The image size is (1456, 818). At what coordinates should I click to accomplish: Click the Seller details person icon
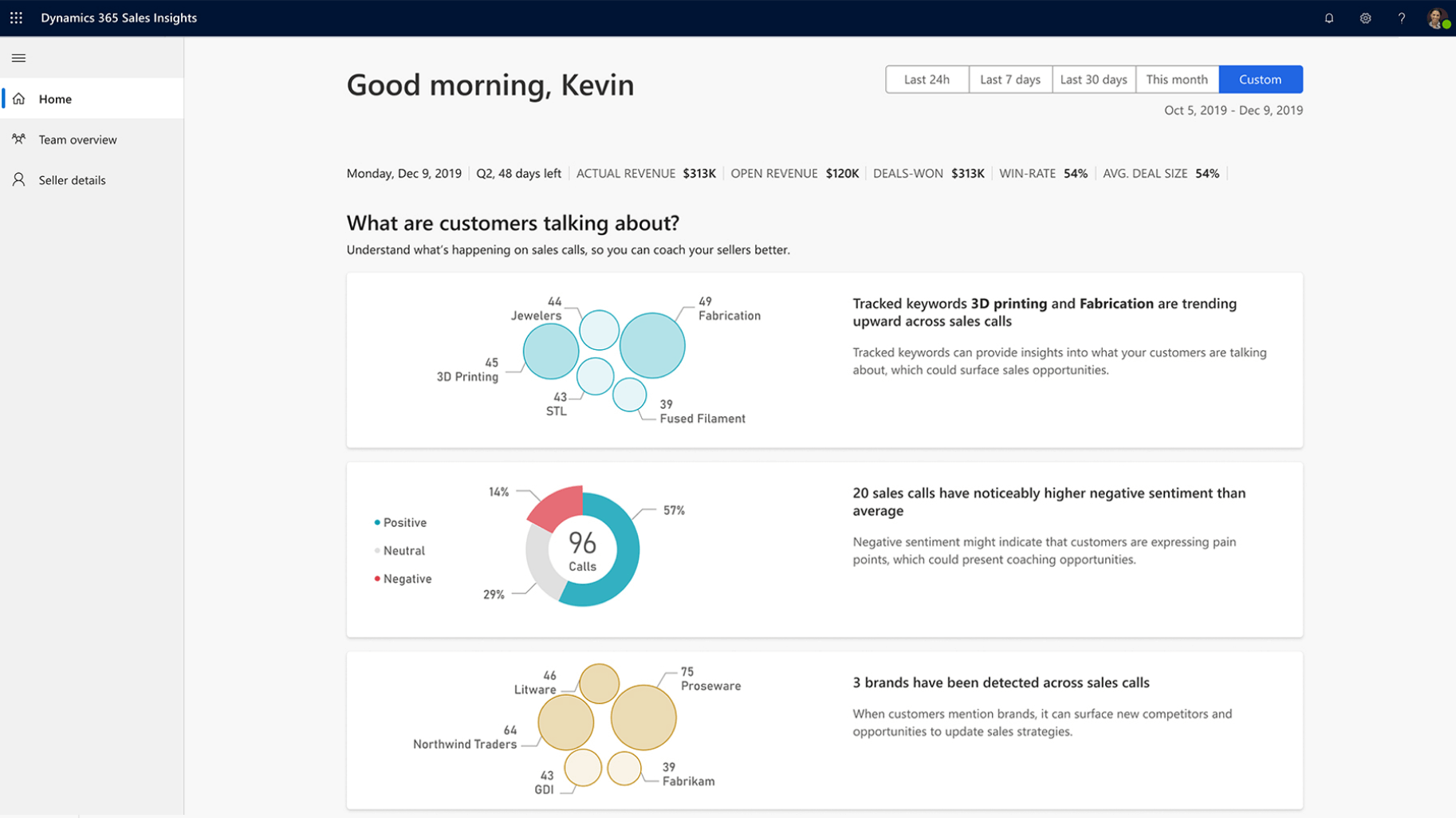tap(18, 179)
